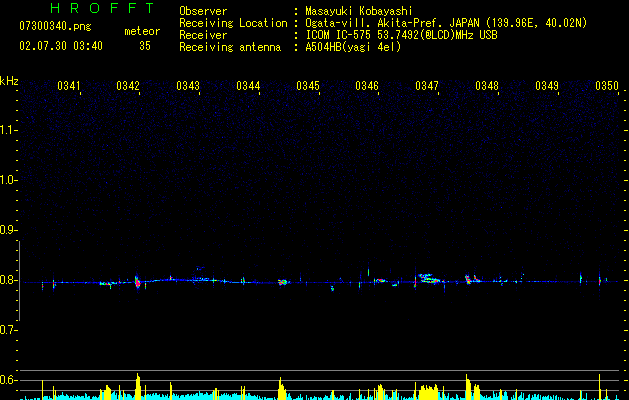
Task: Click the 1.1 kHz axis label
Action: (x=8, y=130)
